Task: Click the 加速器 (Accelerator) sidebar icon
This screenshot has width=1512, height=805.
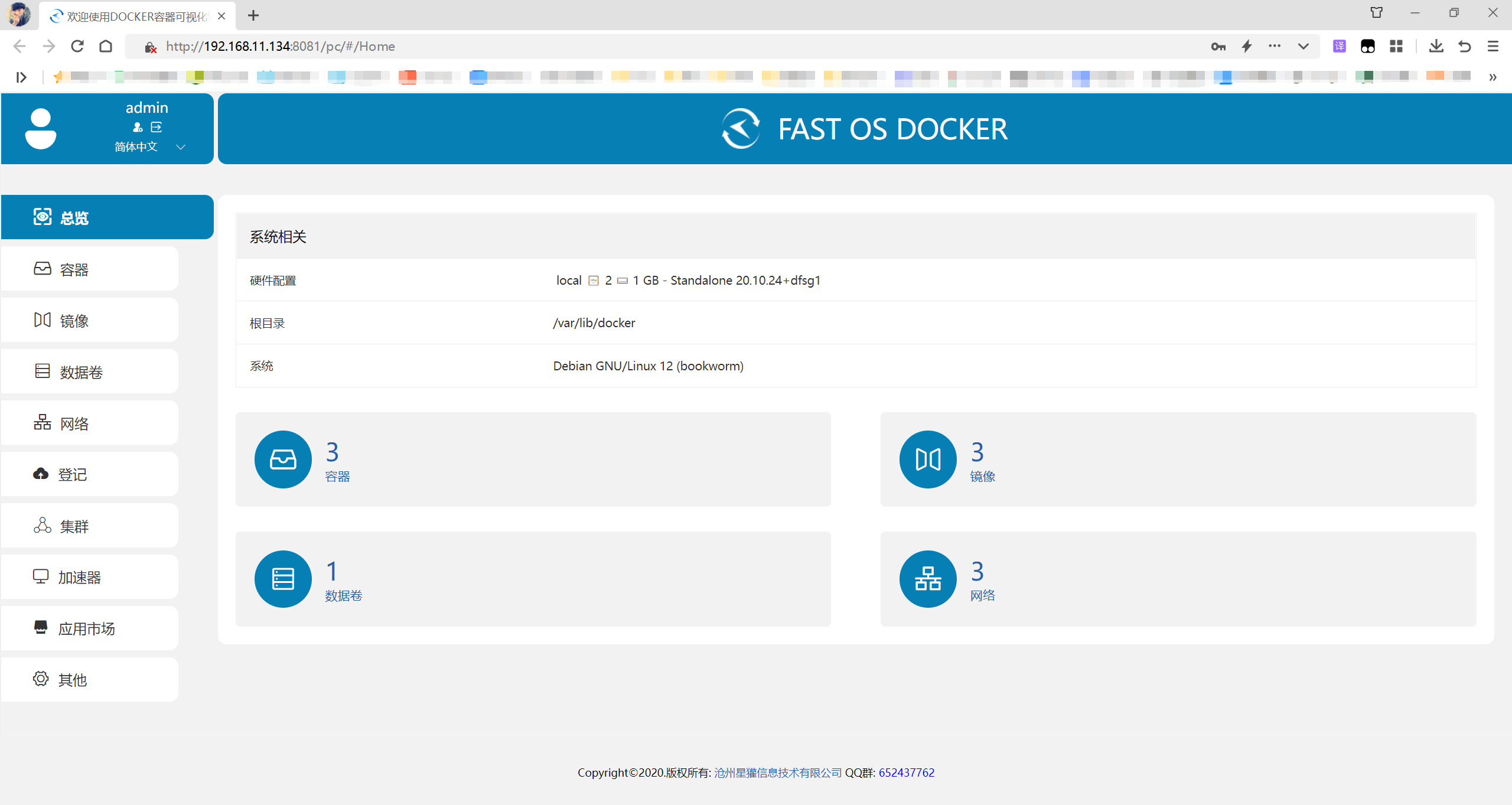Action: click(41, 576)
